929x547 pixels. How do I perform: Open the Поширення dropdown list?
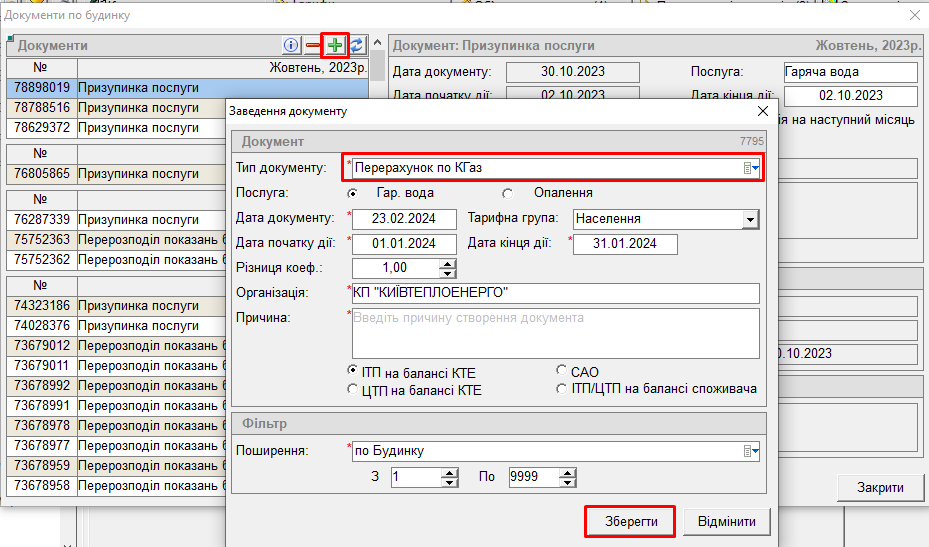tap(751, 451)
